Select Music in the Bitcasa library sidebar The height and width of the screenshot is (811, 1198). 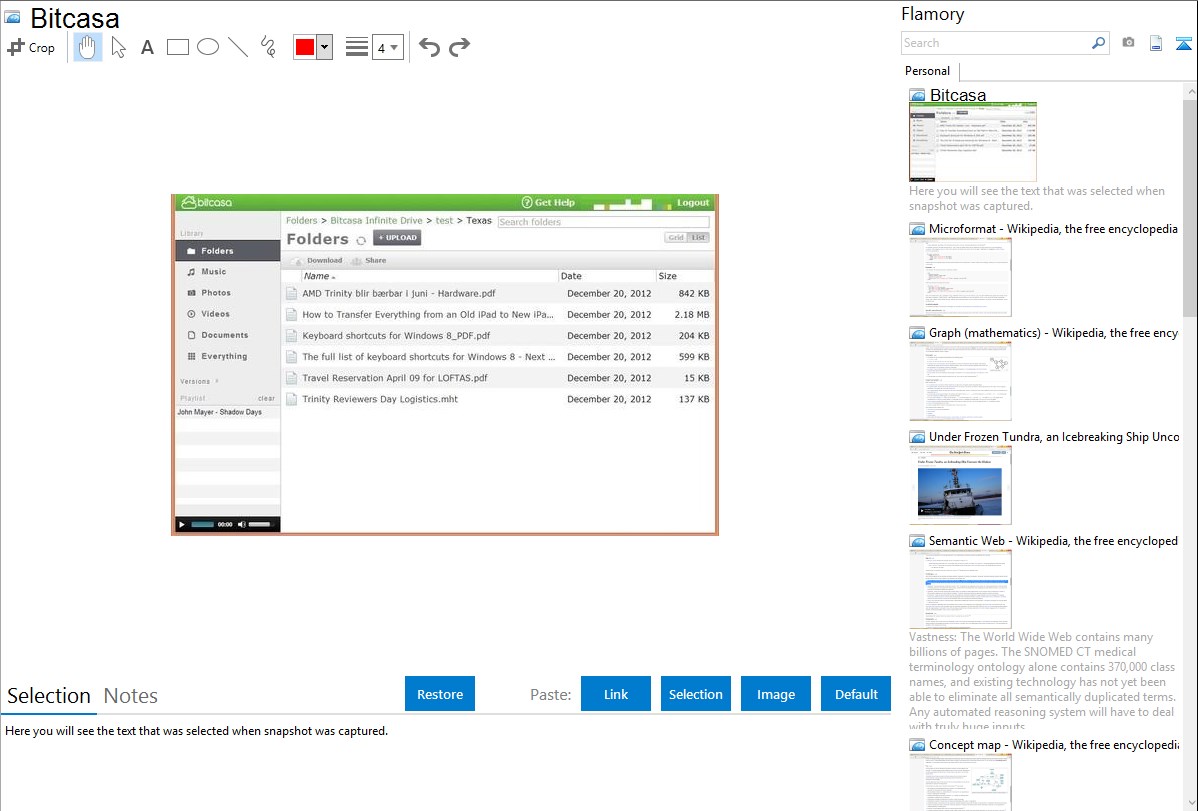(x=228, y=271)
